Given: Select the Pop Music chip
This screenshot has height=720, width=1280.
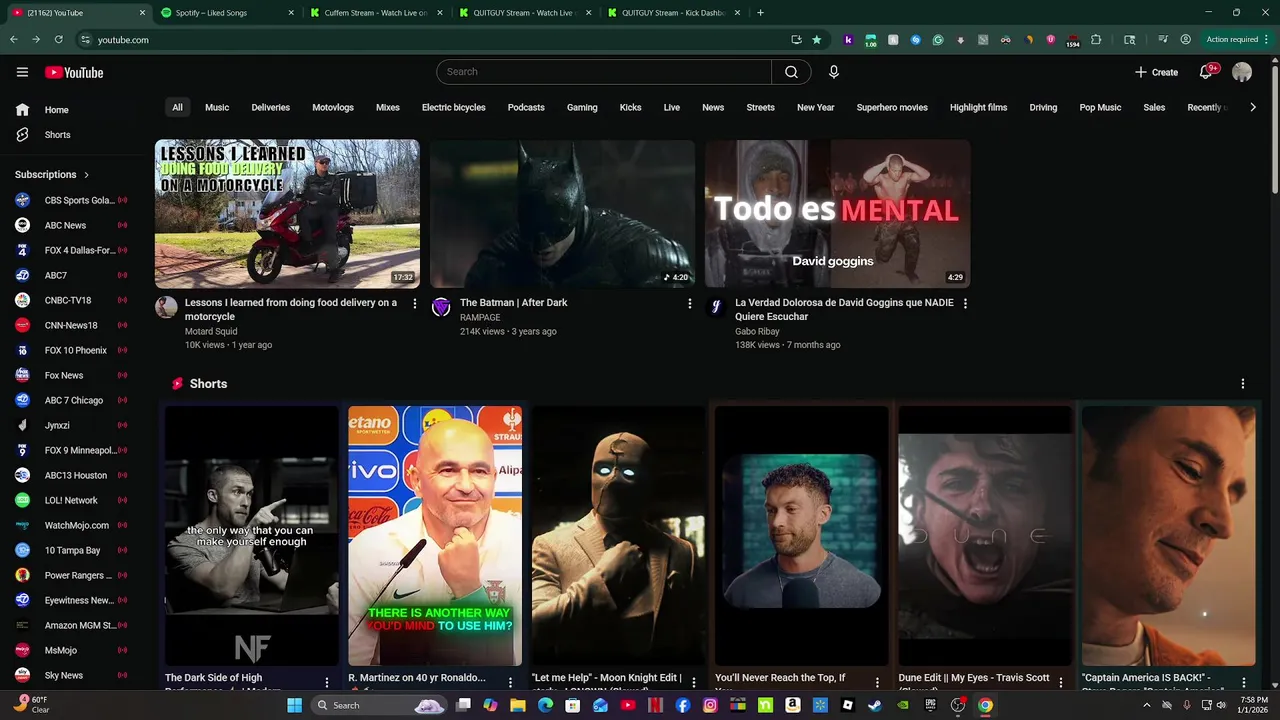Looking at the screenshot, I should pyautogui.click(x=1100, y=107).
